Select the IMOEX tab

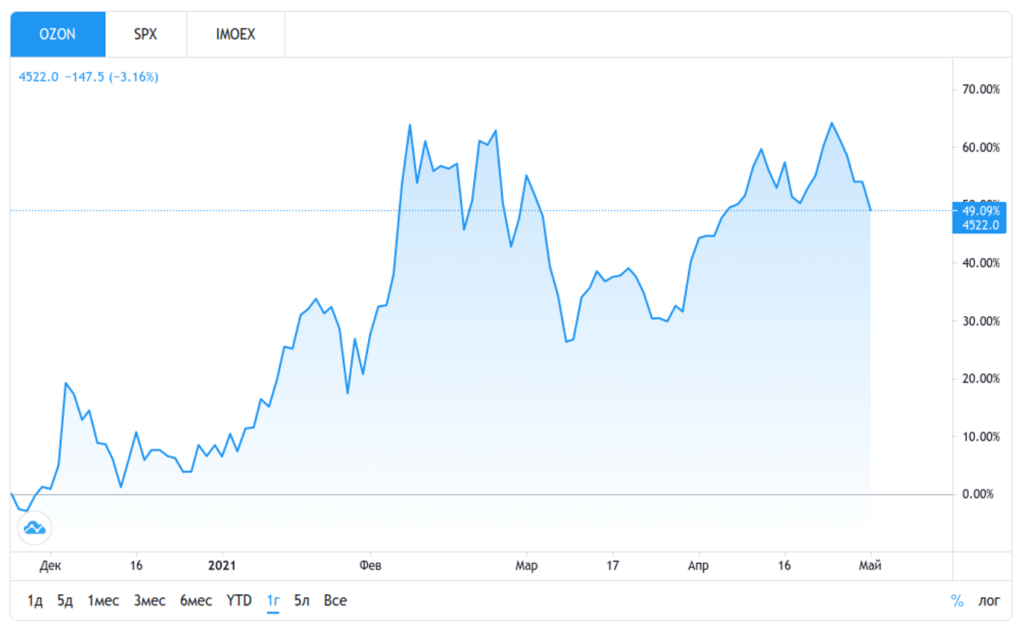pyautogui.click(x=235, y=34)
